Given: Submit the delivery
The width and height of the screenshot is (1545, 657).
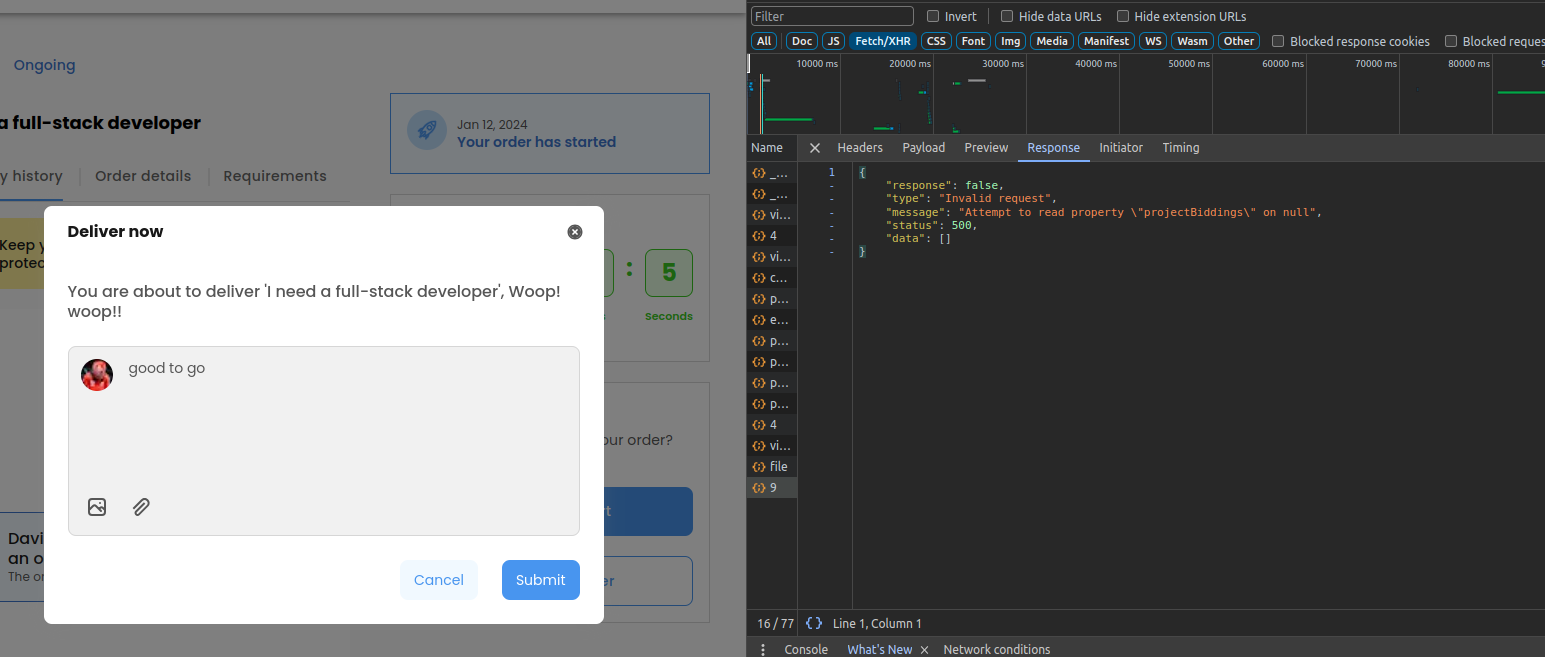Looking at the screenshot, I should [x=540, y=580].
